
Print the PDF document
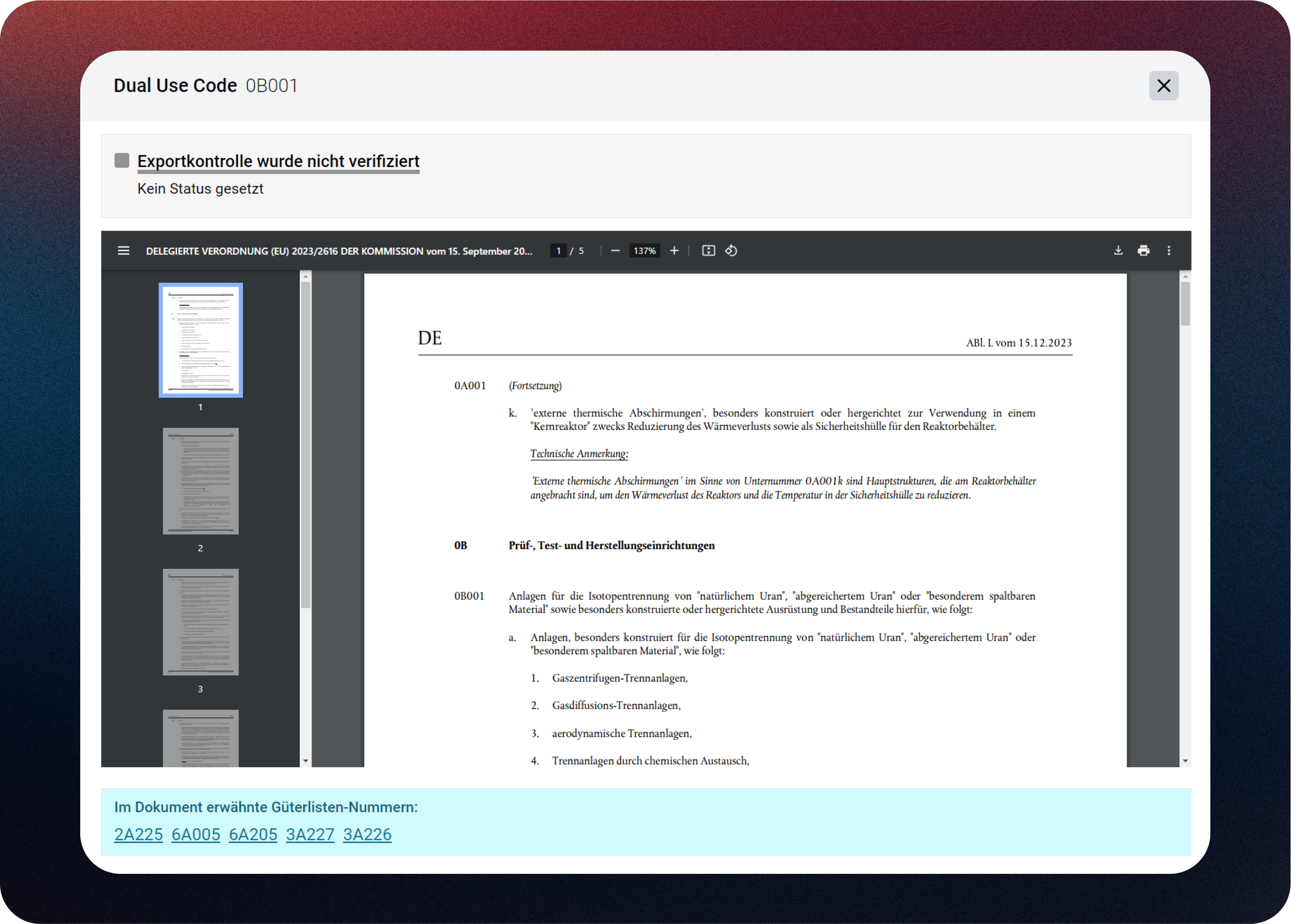[x=1143, y=251]
